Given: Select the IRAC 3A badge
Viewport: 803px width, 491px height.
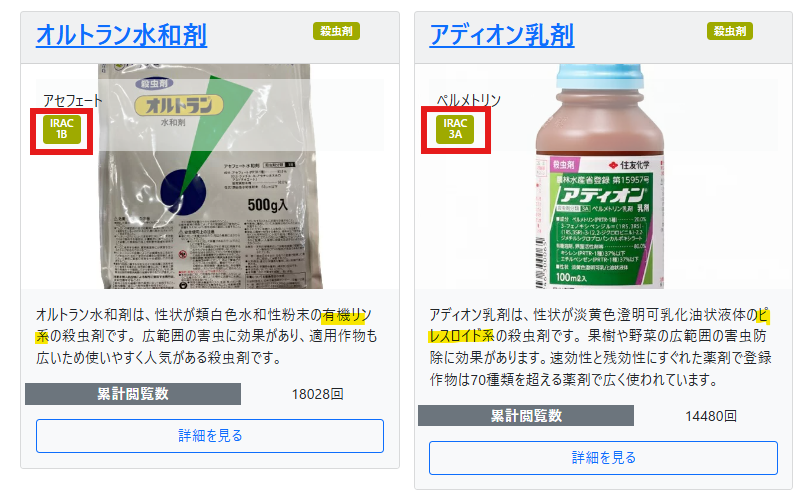Looking at the screenshot, I should [455, 130].
